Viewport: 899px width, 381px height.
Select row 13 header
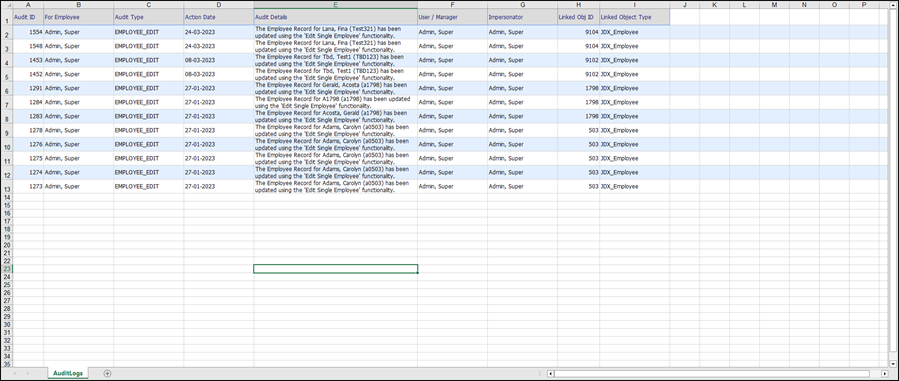coord(6,186)
